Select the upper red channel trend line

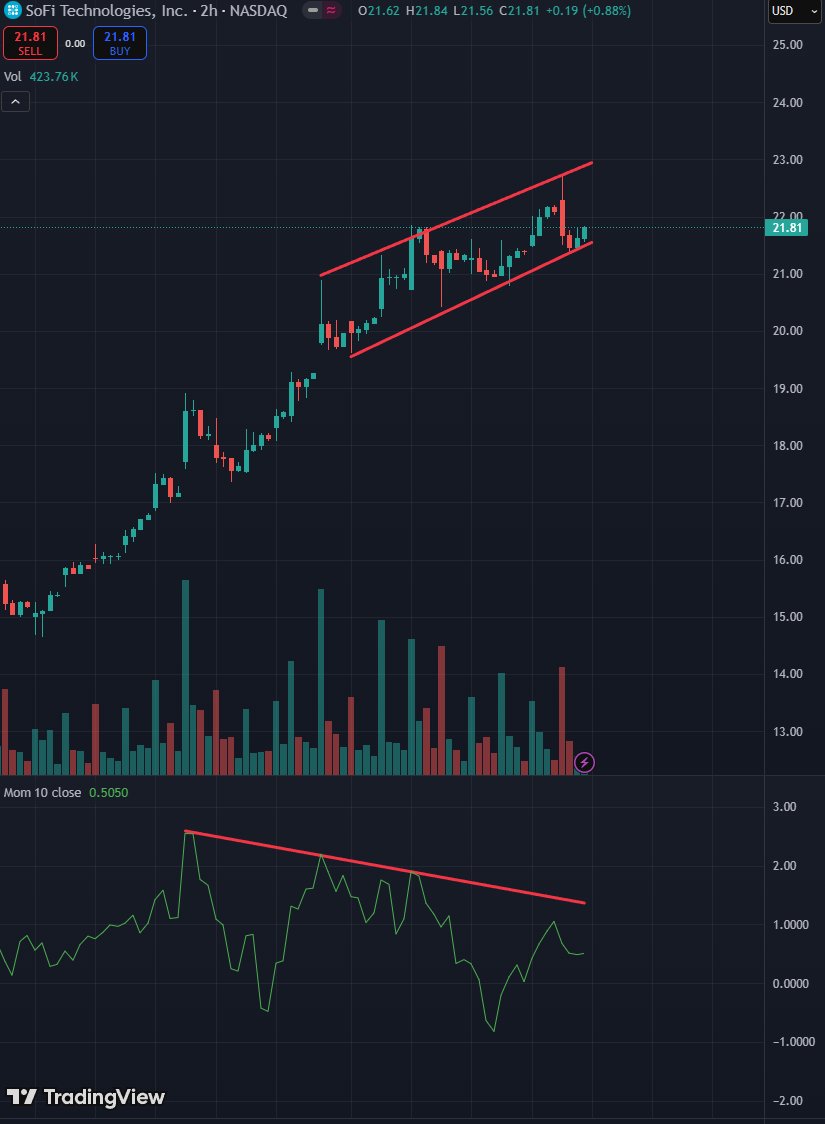pos(456,219)
